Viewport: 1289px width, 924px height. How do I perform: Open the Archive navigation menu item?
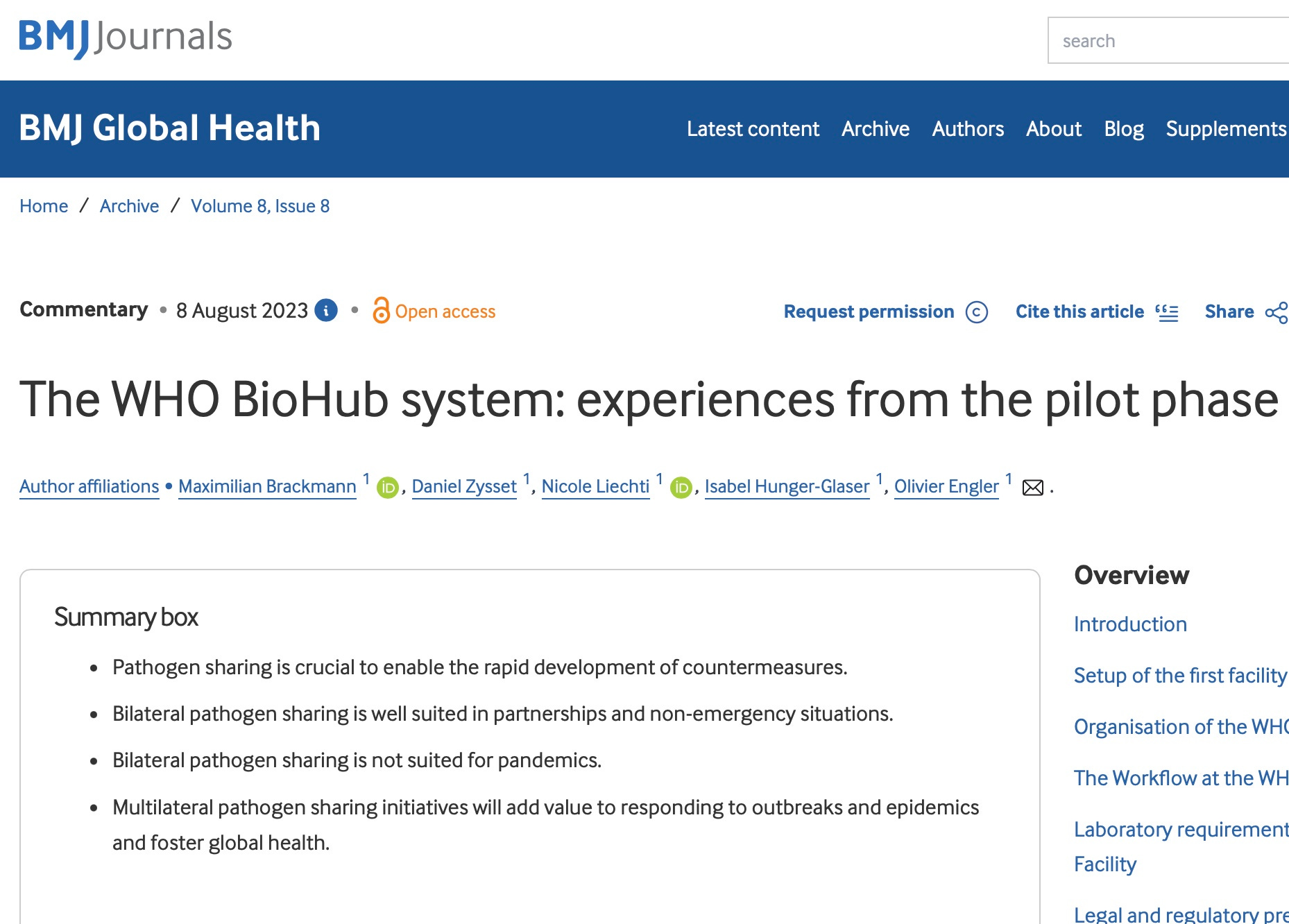click(x=876, y=129)
